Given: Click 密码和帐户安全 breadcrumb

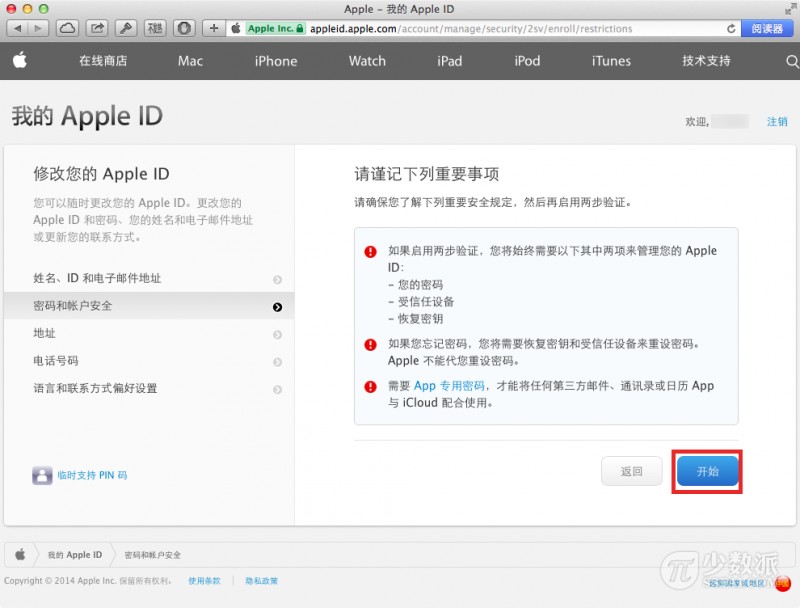Looking at the screenshot, I should click(153, 555).
